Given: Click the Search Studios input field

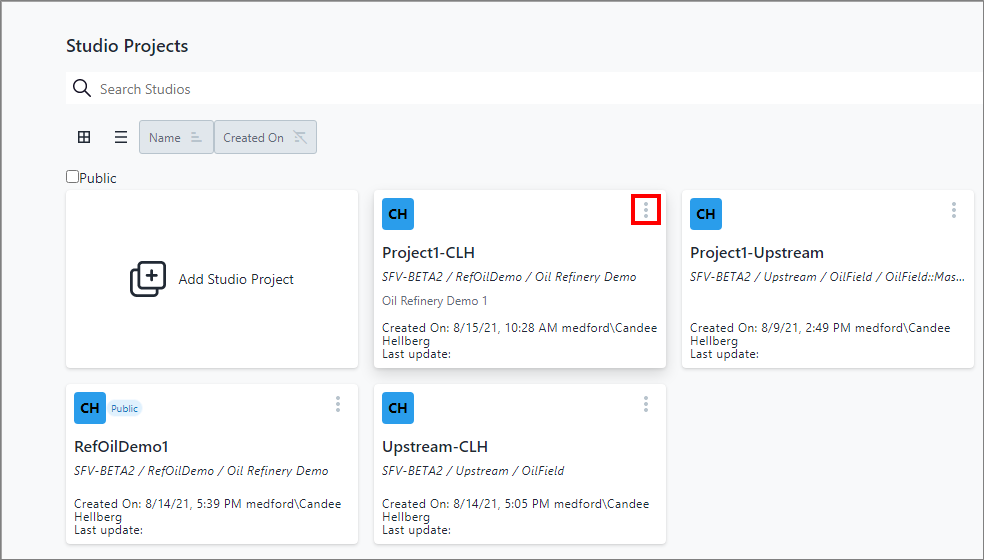Looking at the screenshot, I should (x=500, y=89).
